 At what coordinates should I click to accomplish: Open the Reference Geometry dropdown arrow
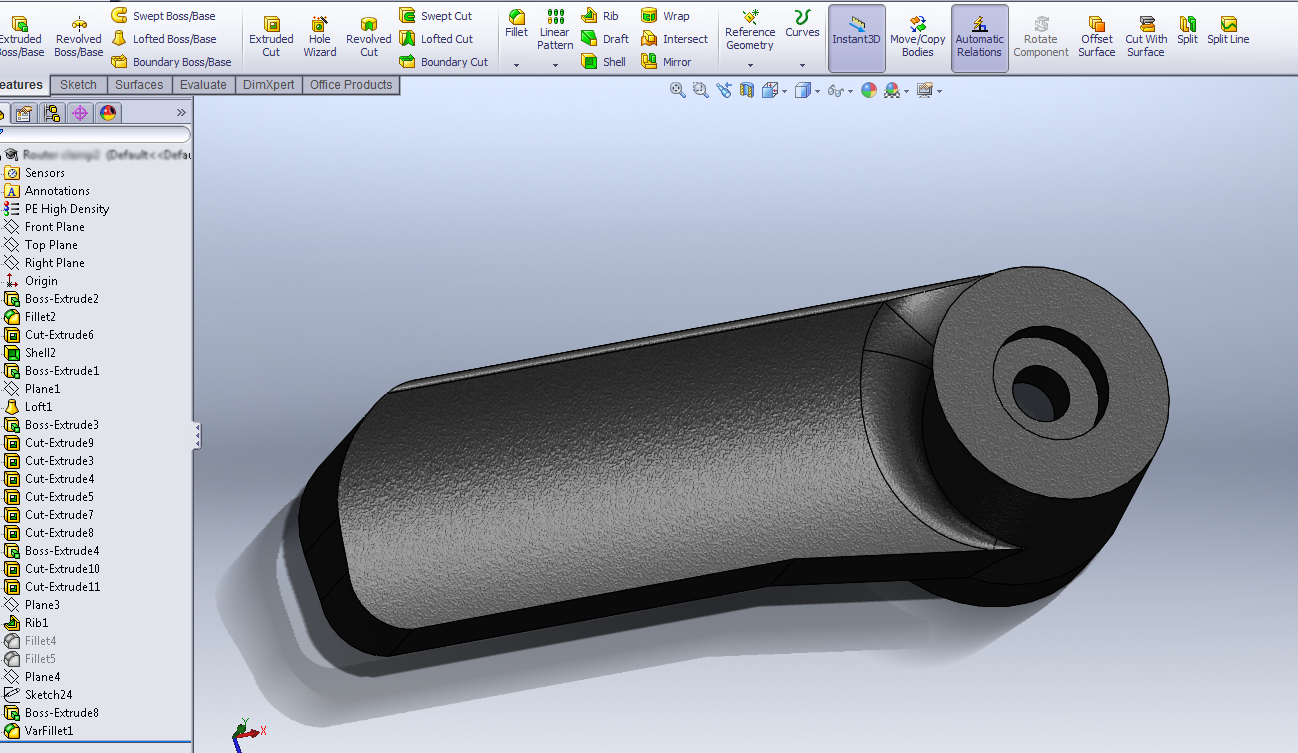point(750,65)
